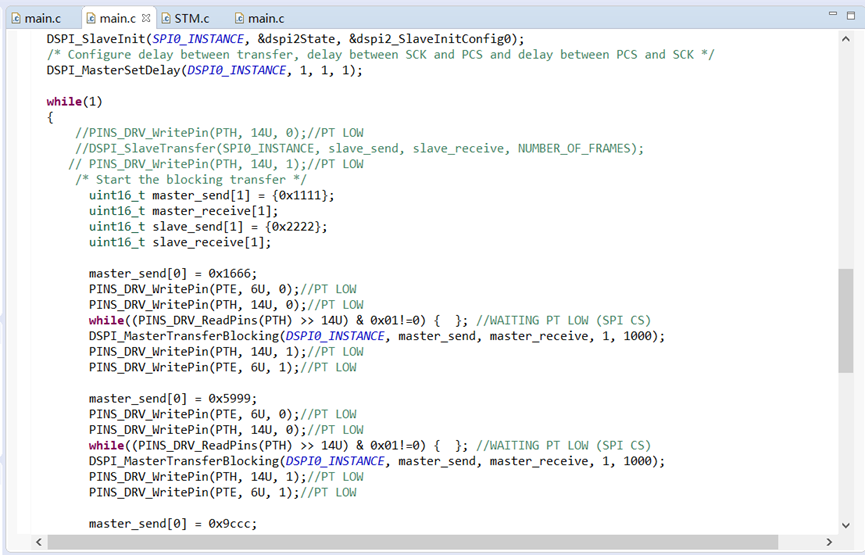Click the master_send[0] = 0x9ccc line

click(x=173, y=524)
